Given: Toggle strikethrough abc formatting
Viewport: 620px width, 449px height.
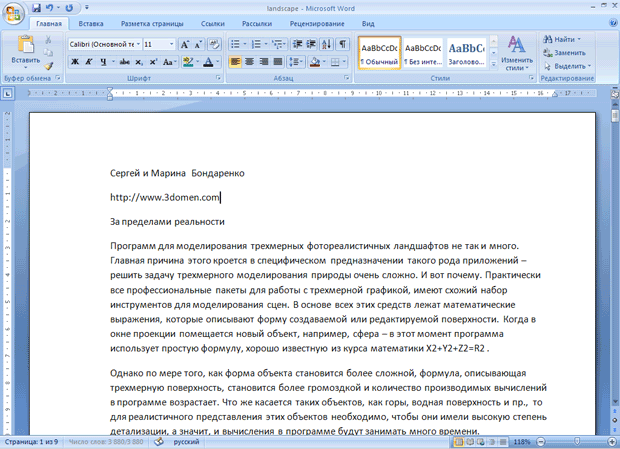Looking at the screenshot, I should tap(125, 62).
